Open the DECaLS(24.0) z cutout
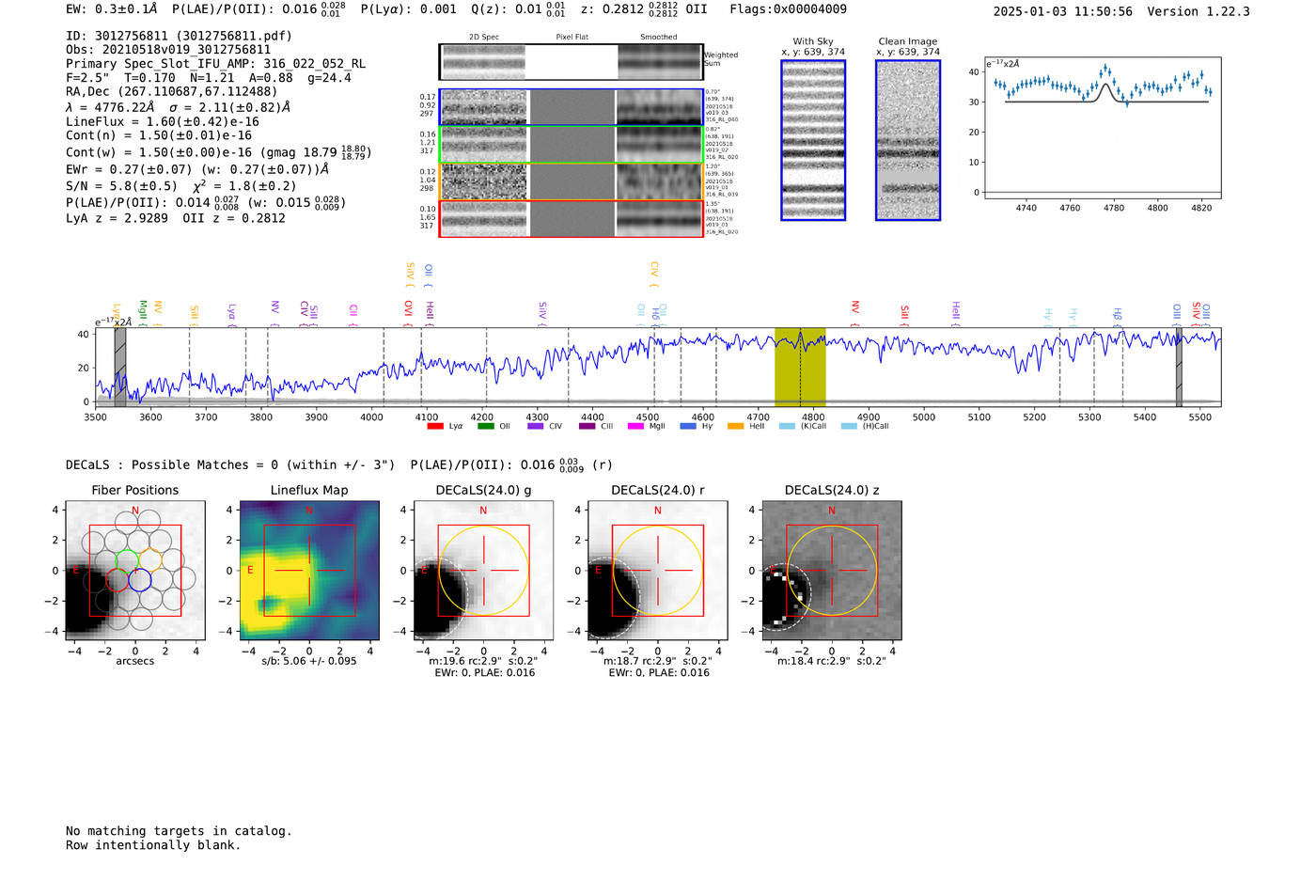This screenshot has height=896, width=1316. [832, 570]
